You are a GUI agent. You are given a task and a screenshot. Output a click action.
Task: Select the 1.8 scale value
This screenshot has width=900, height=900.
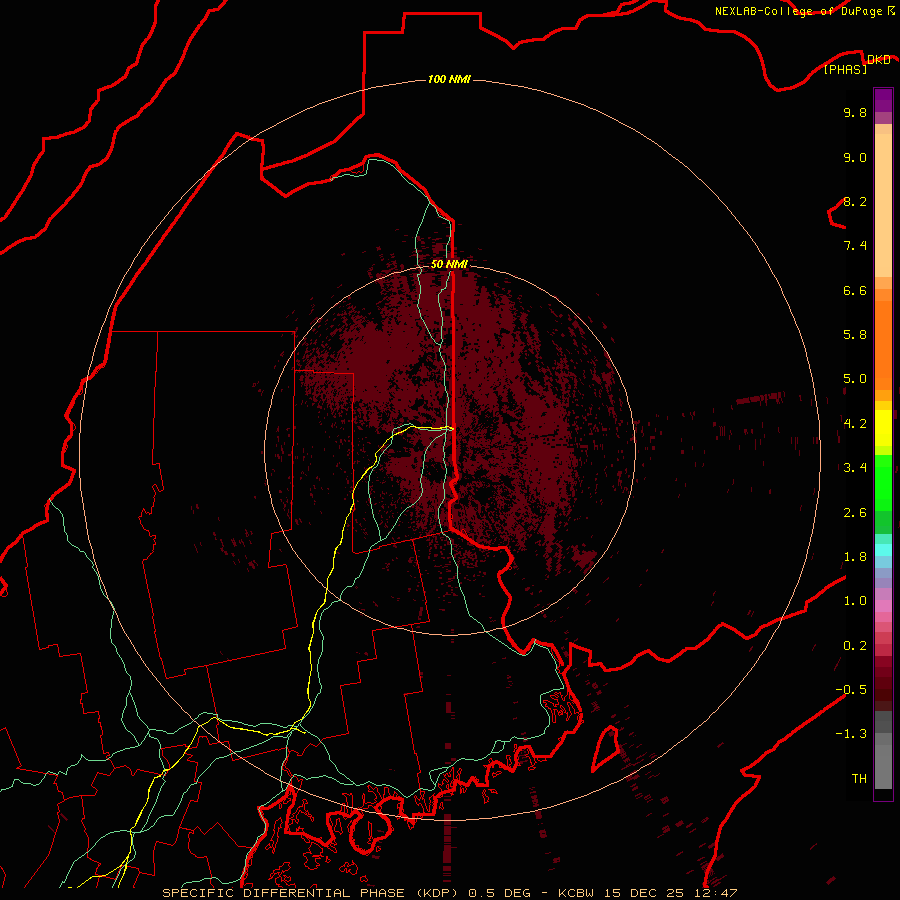(x=855, y=557)
